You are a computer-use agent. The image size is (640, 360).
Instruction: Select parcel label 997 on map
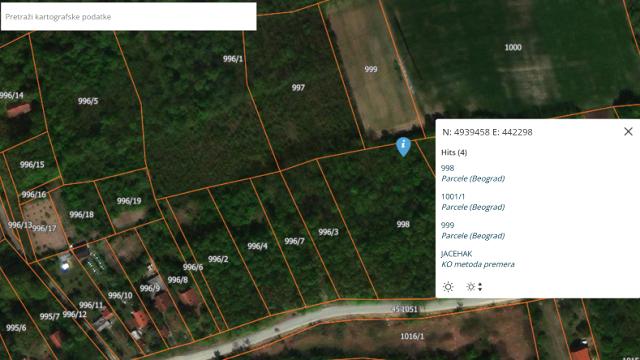[298, 87]
